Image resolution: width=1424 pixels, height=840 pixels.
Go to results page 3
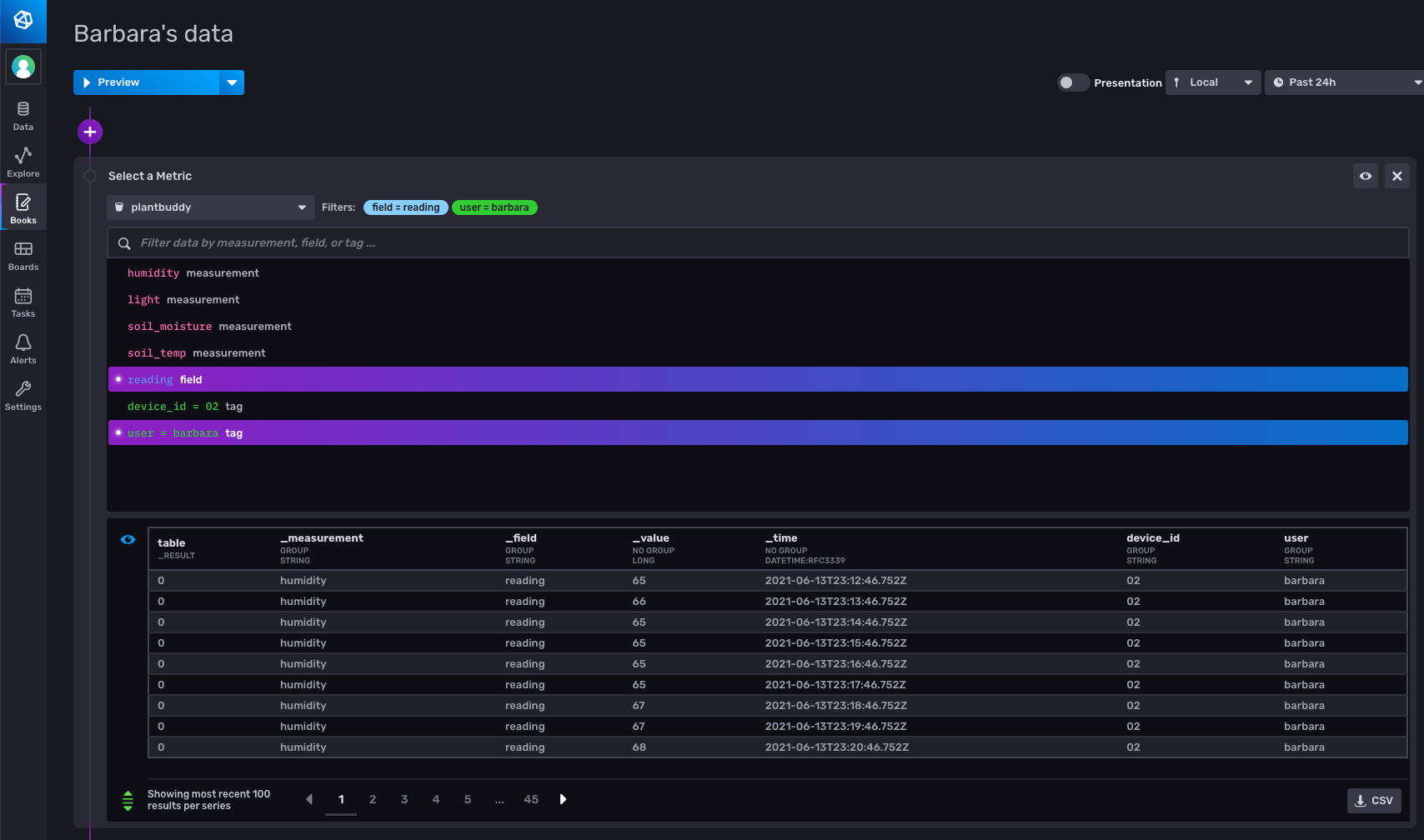404,799
